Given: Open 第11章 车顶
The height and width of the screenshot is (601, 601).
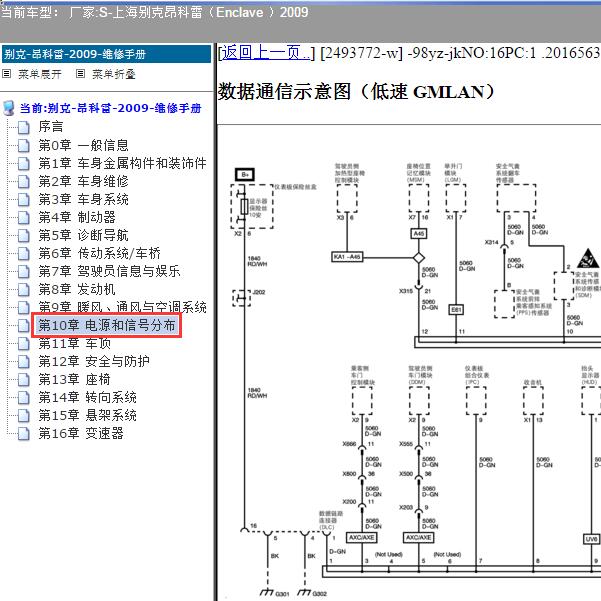Looking at the screenshot, I should [74, 343].
